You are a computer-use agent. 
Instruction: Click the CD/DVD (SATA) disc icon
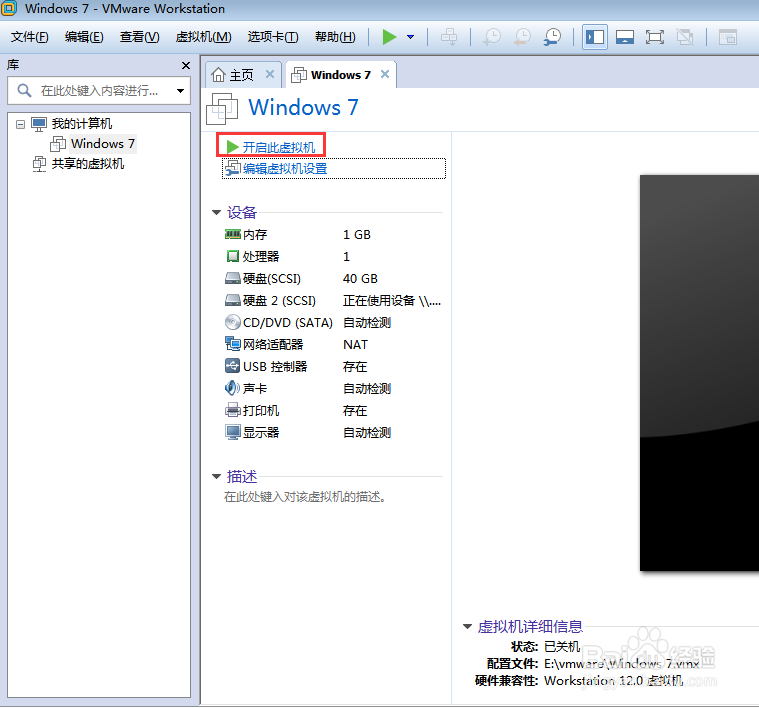tap(232, 322)
